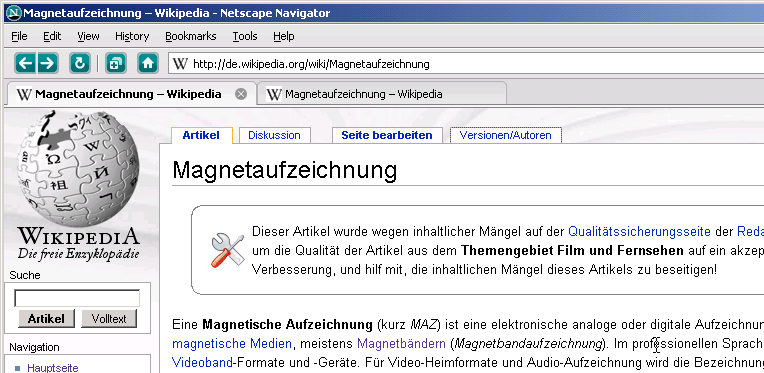Click the Wikipedia globe logo
Image resolution: width=764 pixels, height=373 pixels.
78,168
